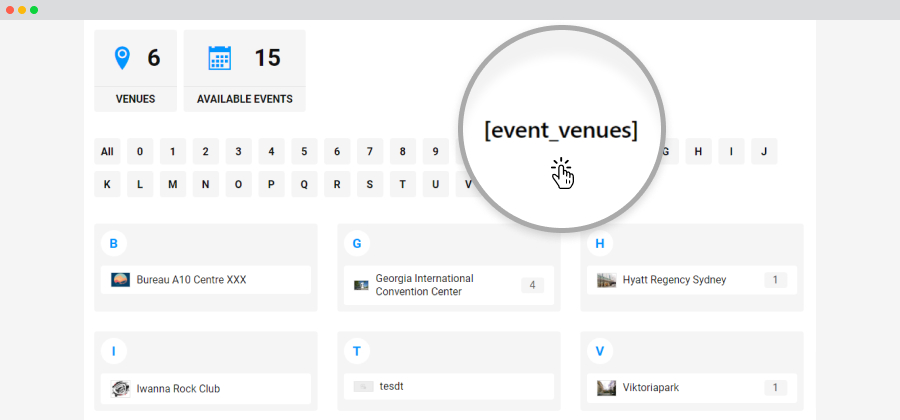Click Iwanna Rock Club logo icon
Viewport: 900px width, 420px height.
pos(121,388)
